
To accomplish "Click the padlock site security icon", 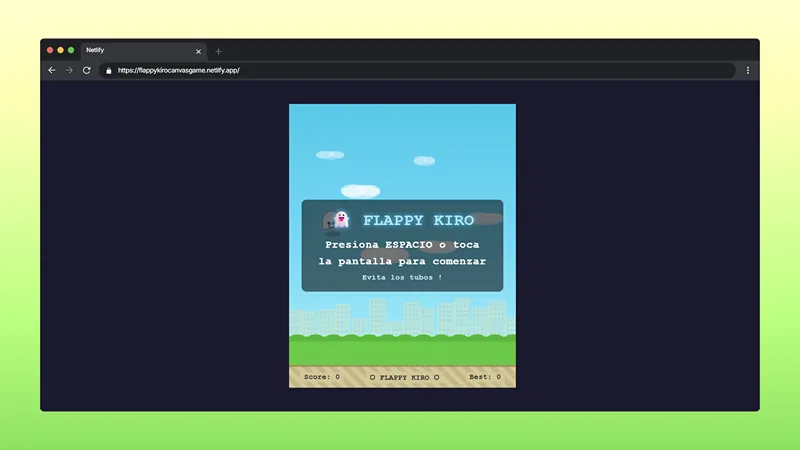I will [108, 71].
